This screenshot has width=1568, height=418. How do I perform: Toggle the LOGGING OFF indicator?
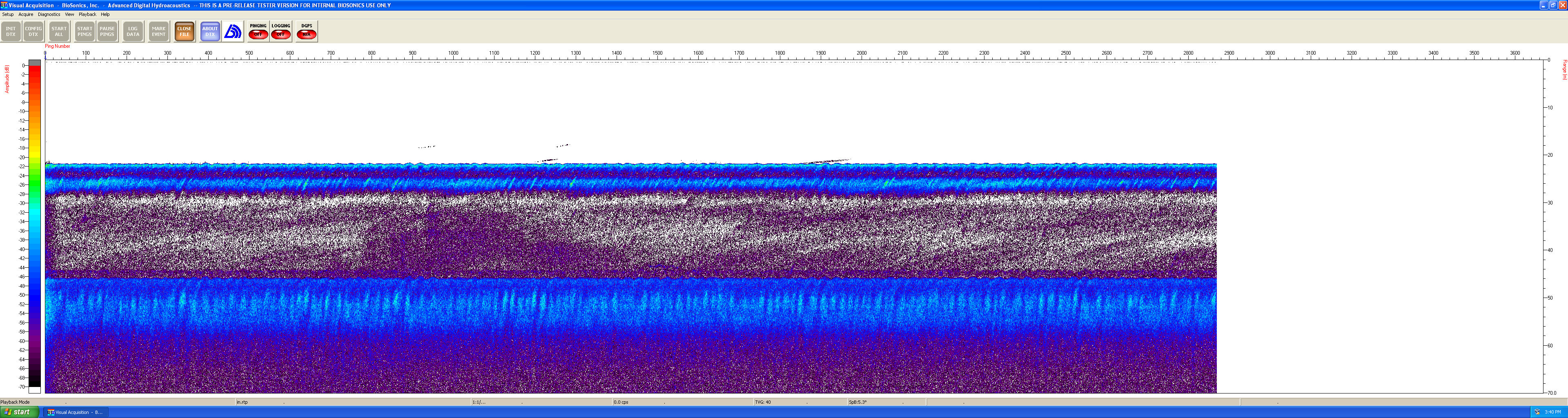281,31
